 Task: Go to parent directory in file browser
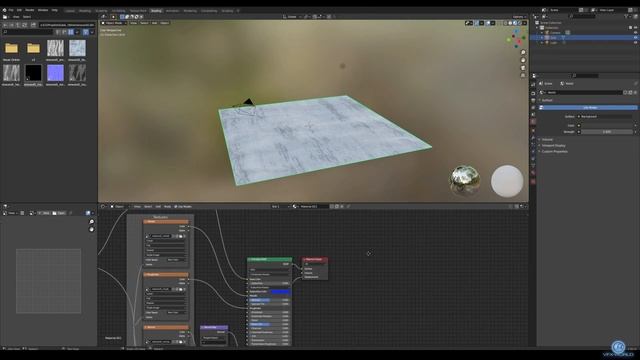18,25
